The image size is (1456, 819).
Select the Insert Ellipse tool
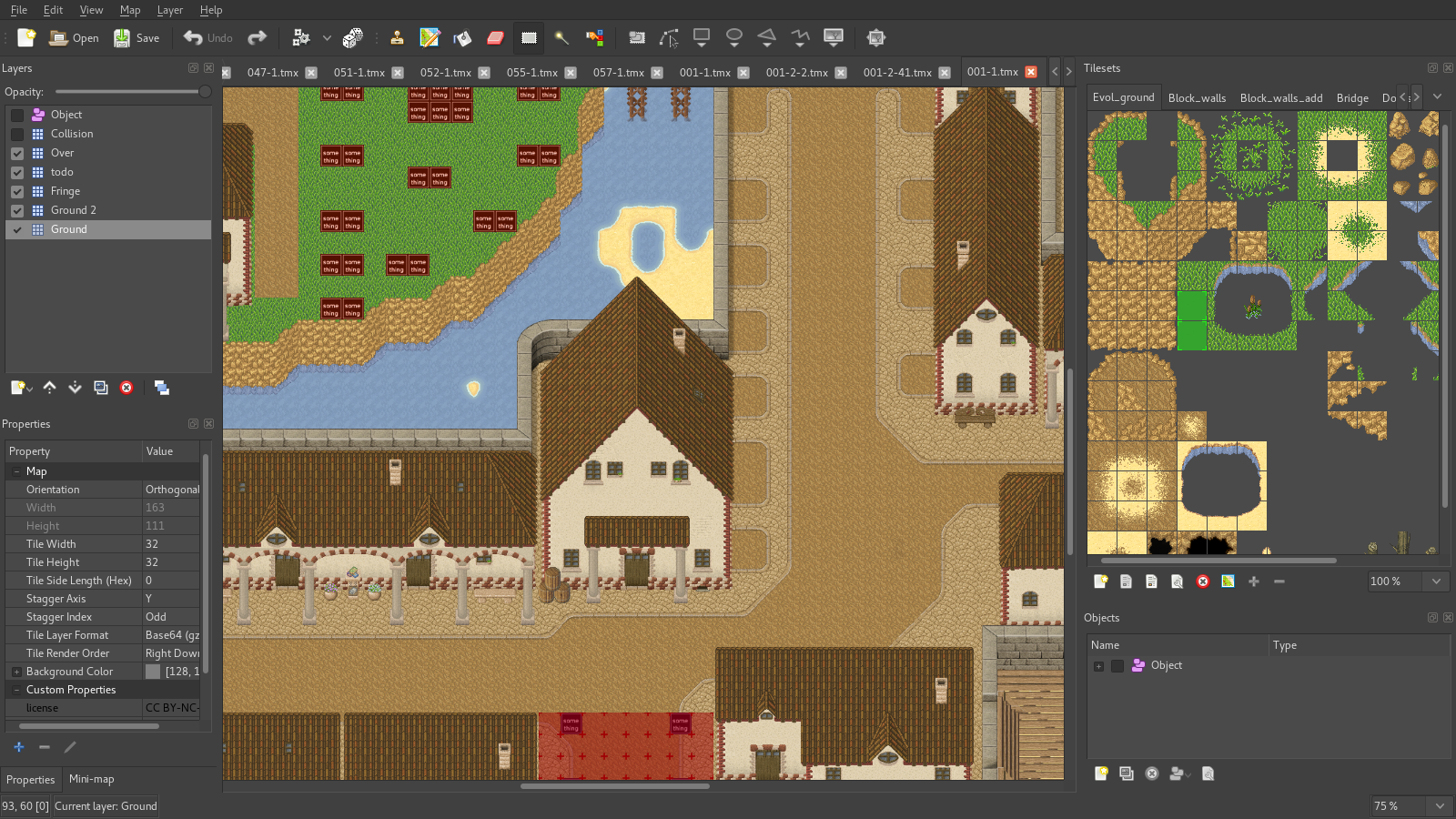(x=734, y=37)
